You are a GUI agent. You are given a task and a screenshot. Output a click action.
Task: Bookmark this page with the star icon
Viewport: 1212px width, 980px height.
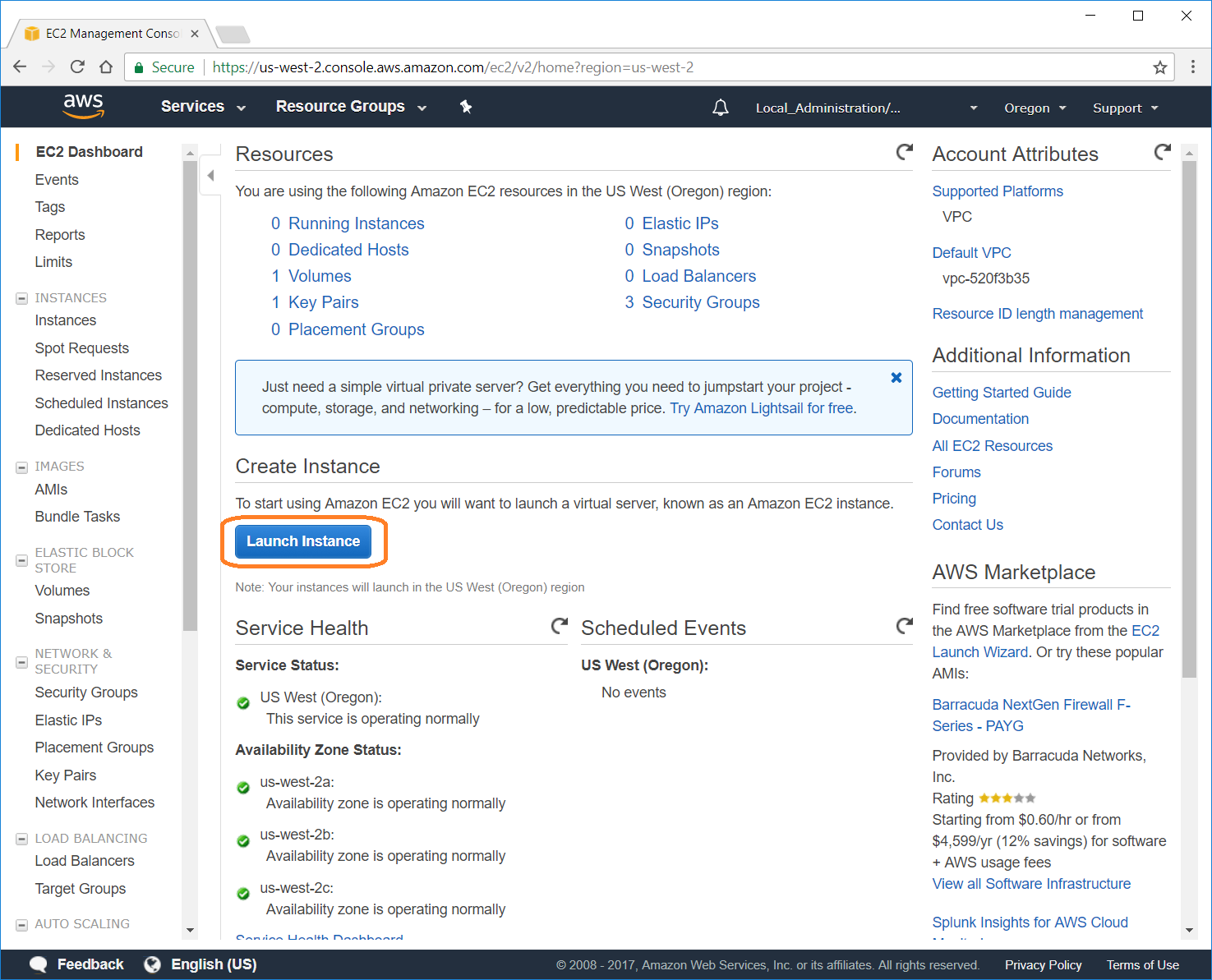pyautogui.click(x=1160, y=67)
